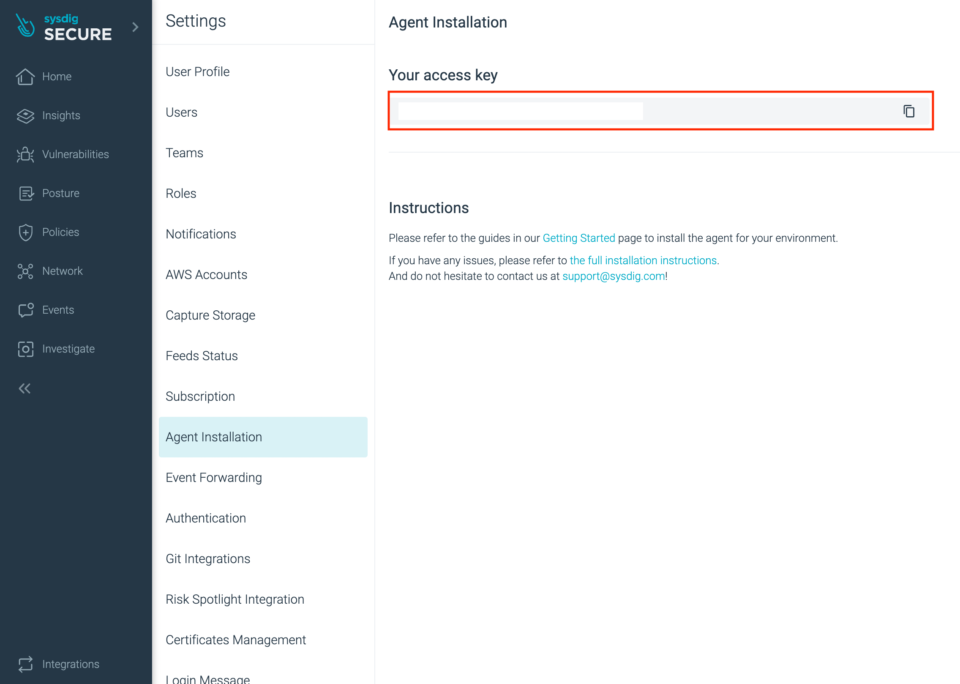
Task: Open the Policies shield icon
Action: (25, 232)
